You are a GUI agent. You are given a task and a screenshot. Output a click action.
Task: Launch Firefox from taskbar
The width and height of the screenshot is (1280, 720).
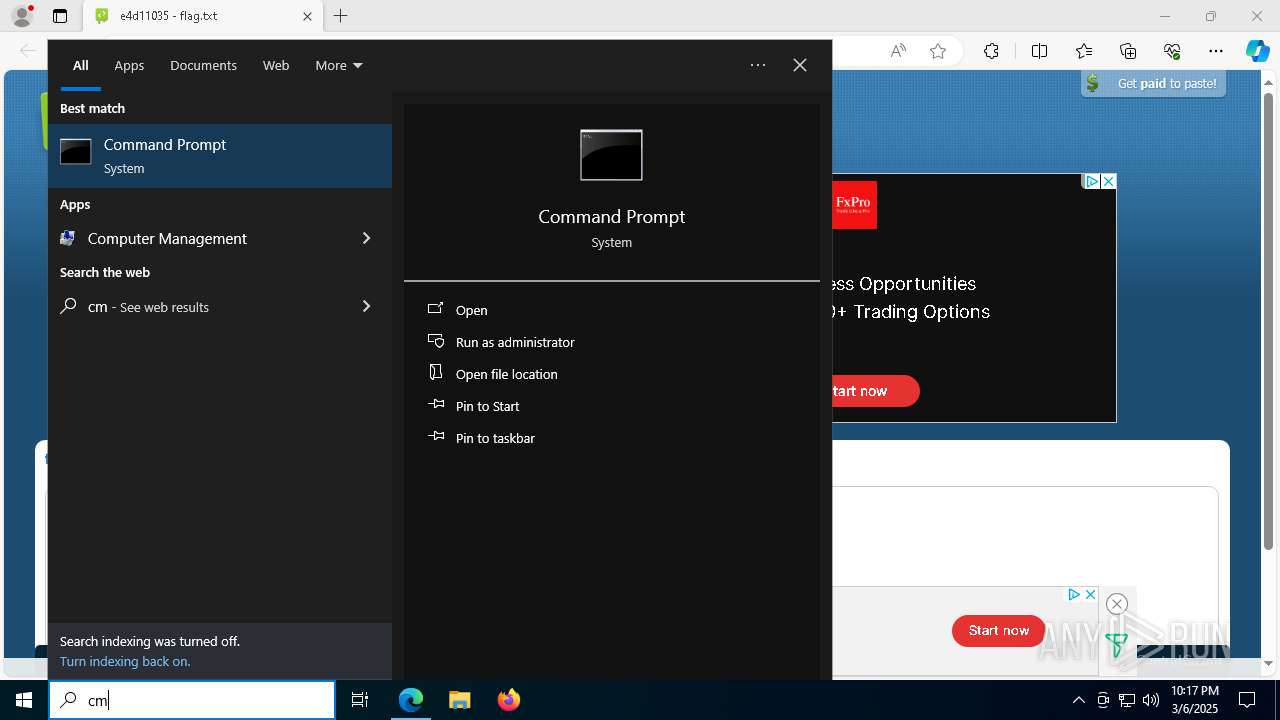[509, 700]
